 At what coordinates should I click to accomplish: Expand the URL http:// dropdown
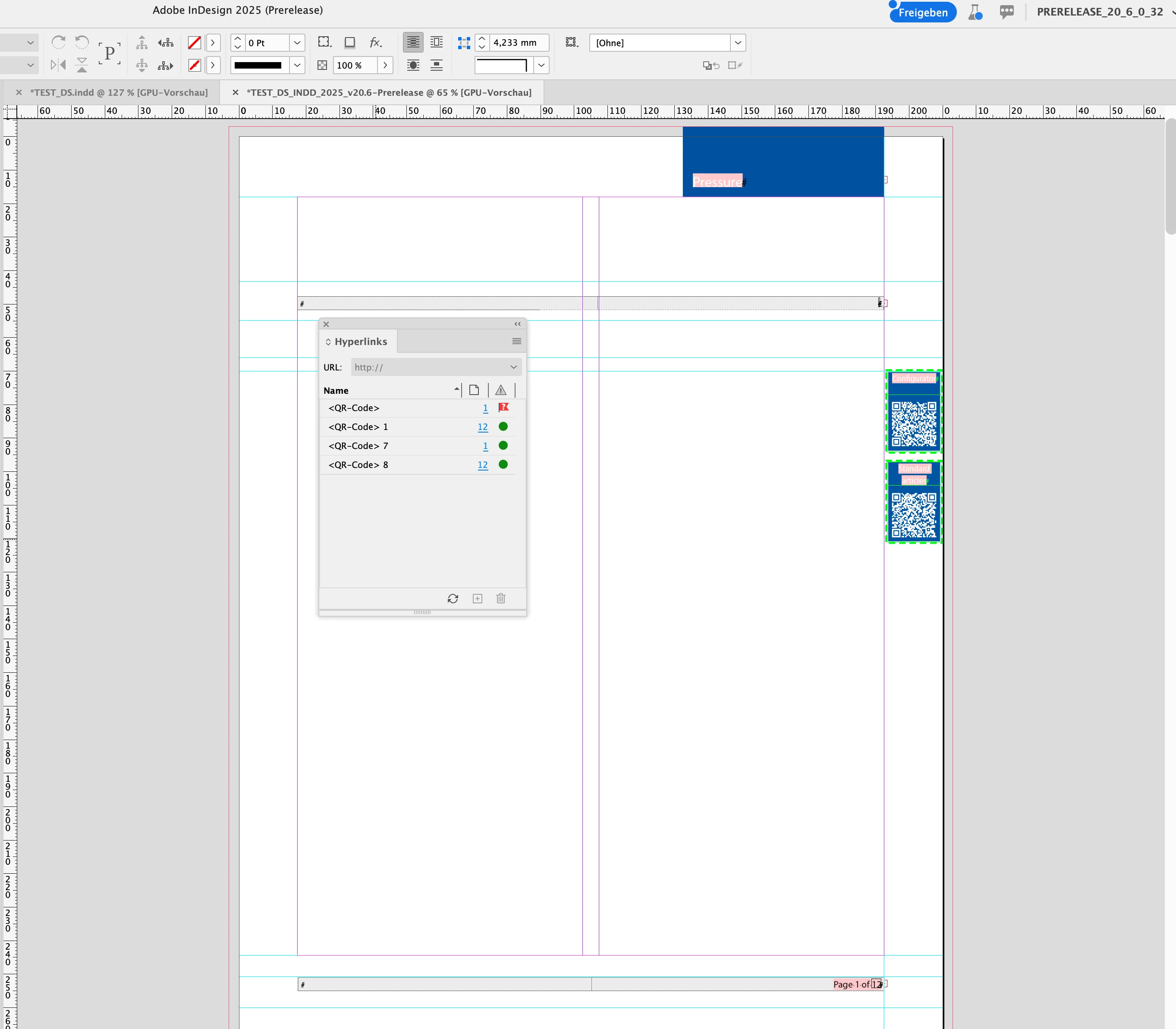pyautogui.click(x=514, y=367)
